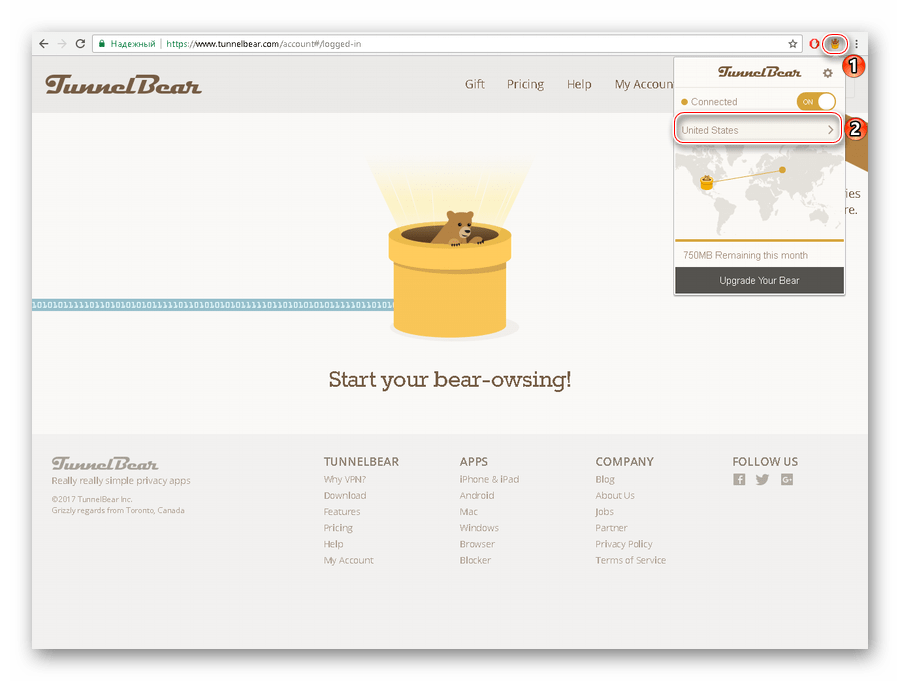Click the tunnel bear marker on the map

click(x=707, y=182)
